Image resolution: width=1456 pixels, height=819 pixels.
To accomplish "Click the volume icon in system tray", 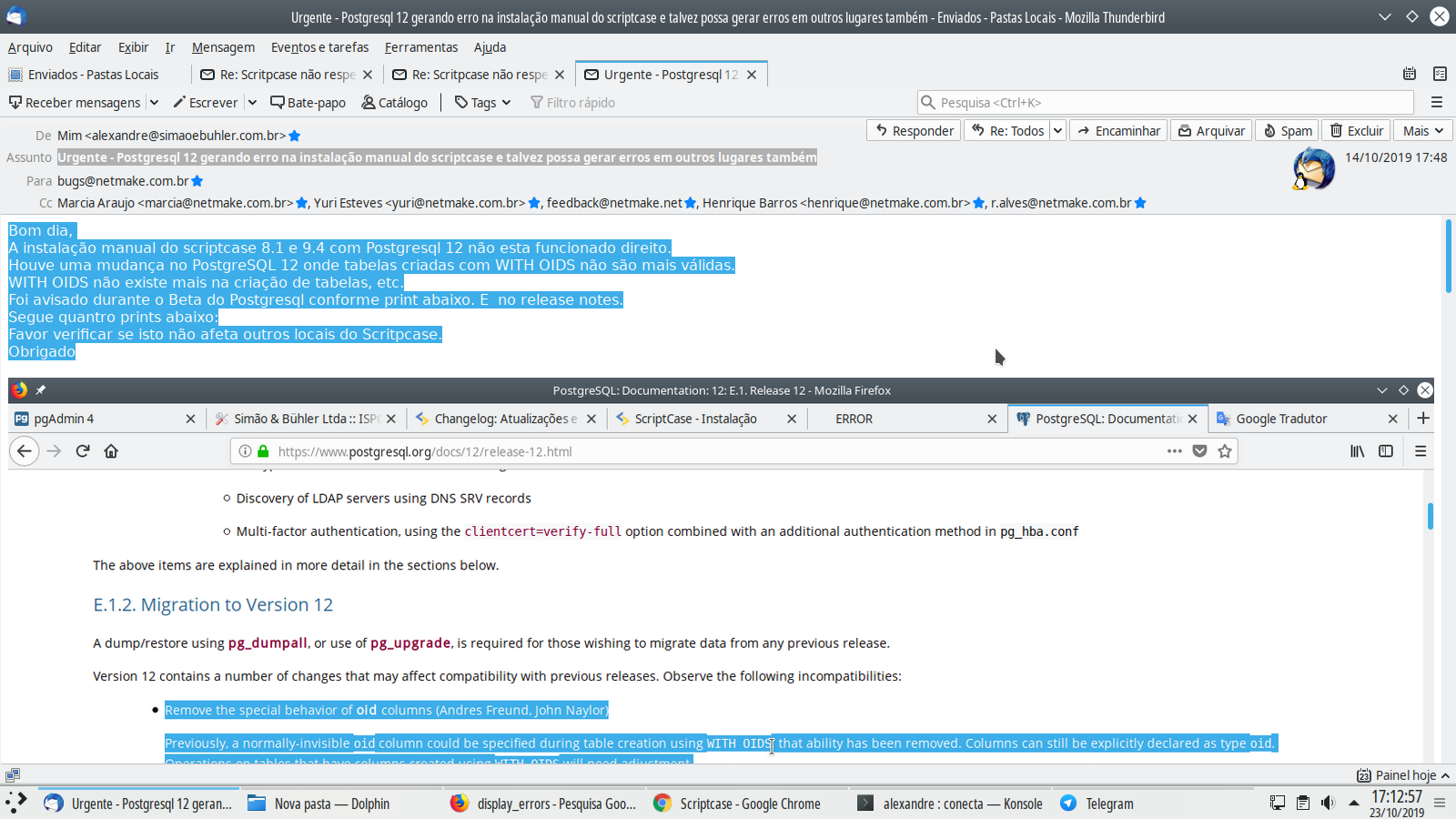I will coord(1329,803).
